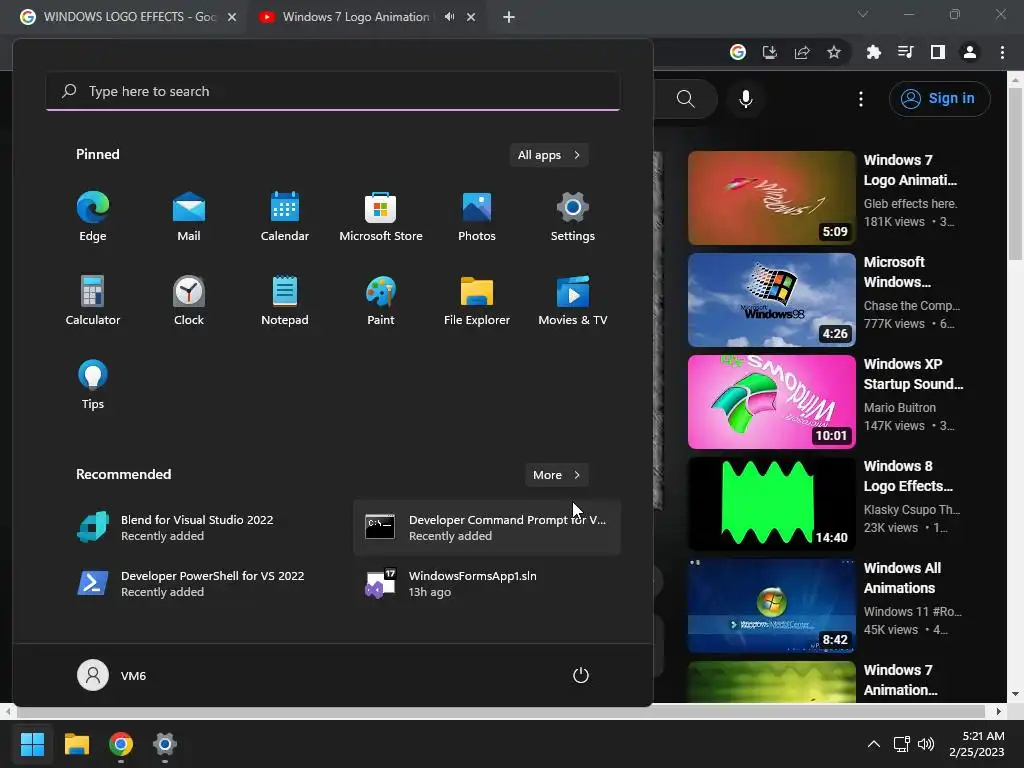Launch the Photos app

[x=477, y=217]
